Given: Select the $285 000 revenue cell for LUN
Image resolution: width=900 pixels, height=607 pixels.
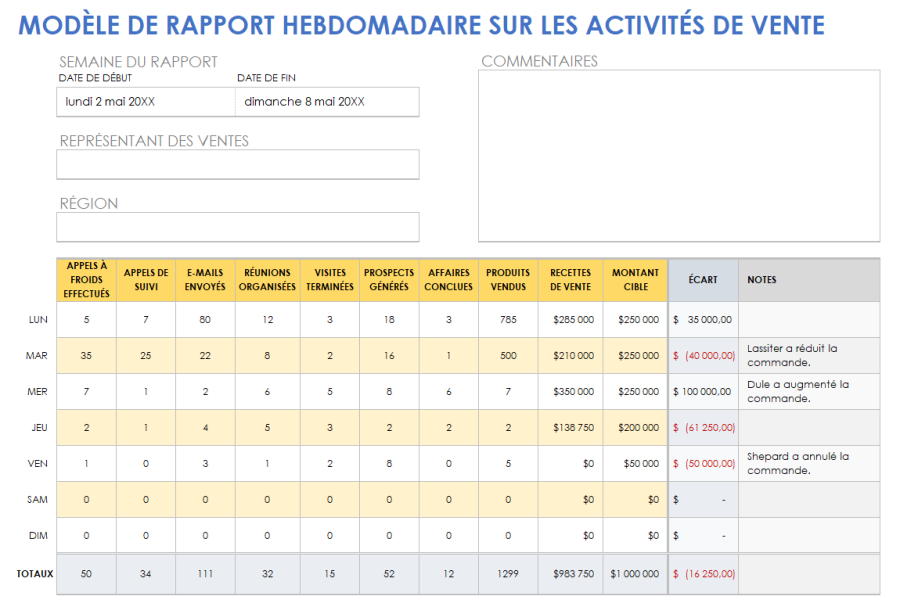Looking at the screenshot, I should tap(569, 319).
